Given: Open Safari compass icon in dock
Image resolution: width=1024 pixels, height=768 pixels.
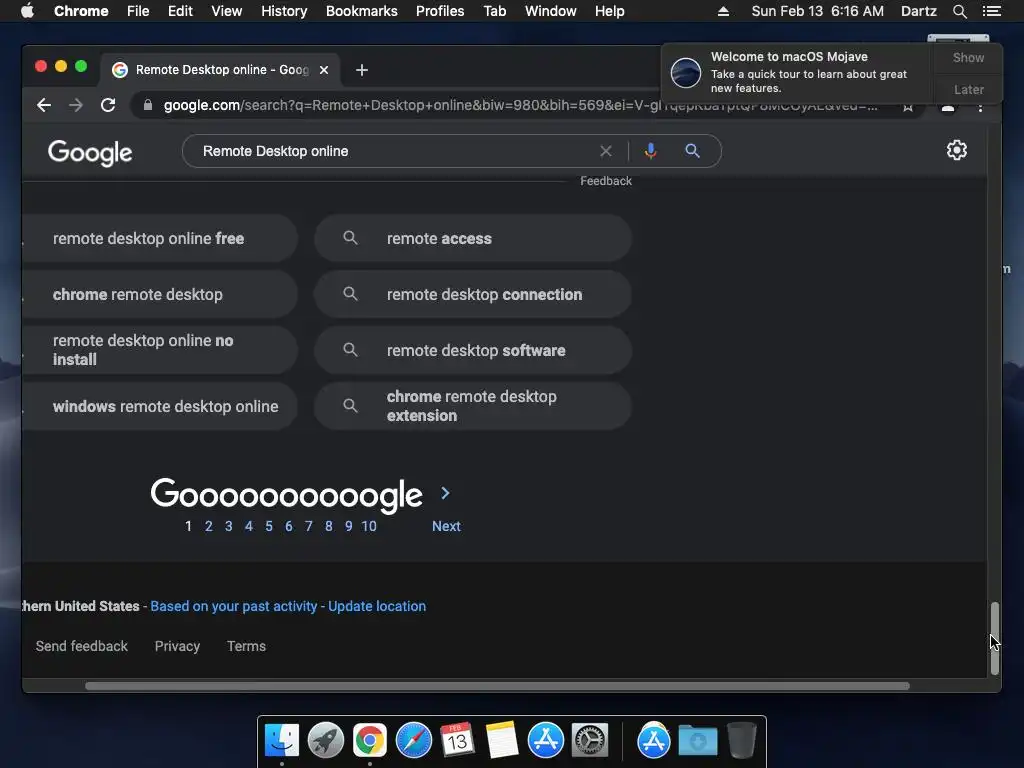Looking at the screenshot, I should (414, 741).
